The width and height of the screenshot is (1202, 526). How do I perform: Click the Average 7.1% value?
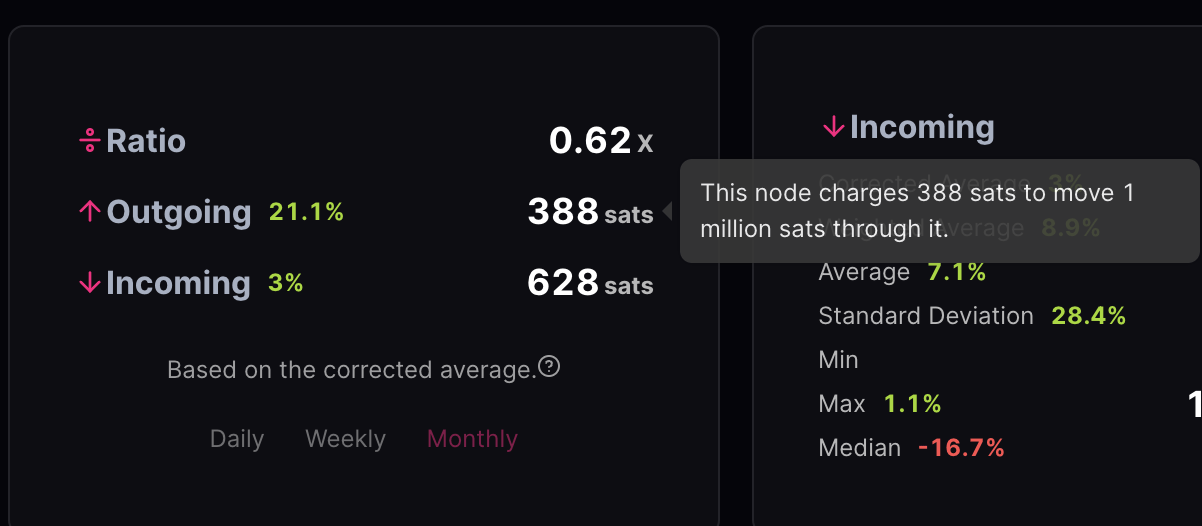pyautogui.click(x=957, y=272)
